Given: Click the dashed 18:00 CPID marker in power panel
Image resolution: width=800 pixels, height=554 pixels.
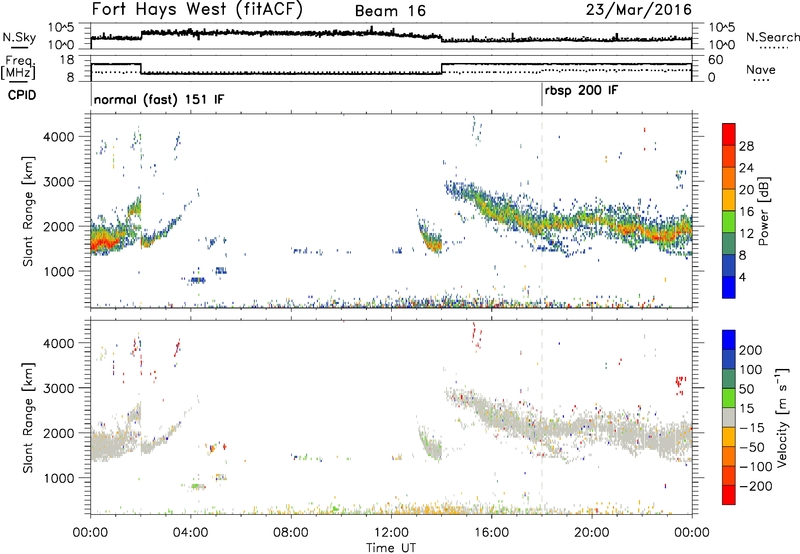Looking at the screenshot, I should pos(542,211).
